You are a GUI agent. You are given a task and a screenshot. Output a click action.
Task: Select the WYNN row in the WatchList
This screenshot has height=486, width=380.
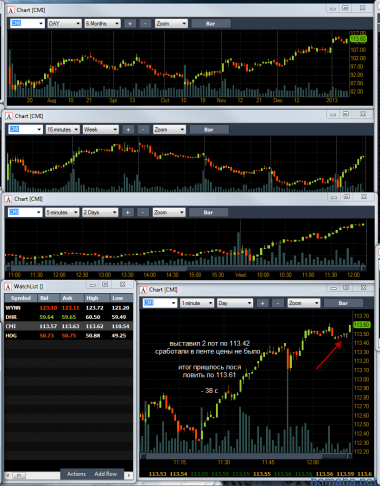click(68, 308)
